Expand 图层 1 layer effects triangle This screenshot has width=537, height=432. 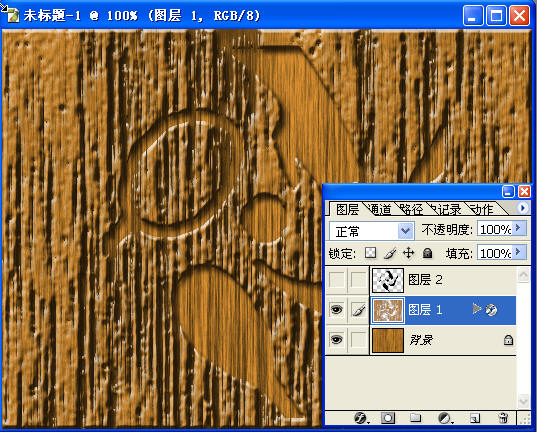click(x=476, y=309)
